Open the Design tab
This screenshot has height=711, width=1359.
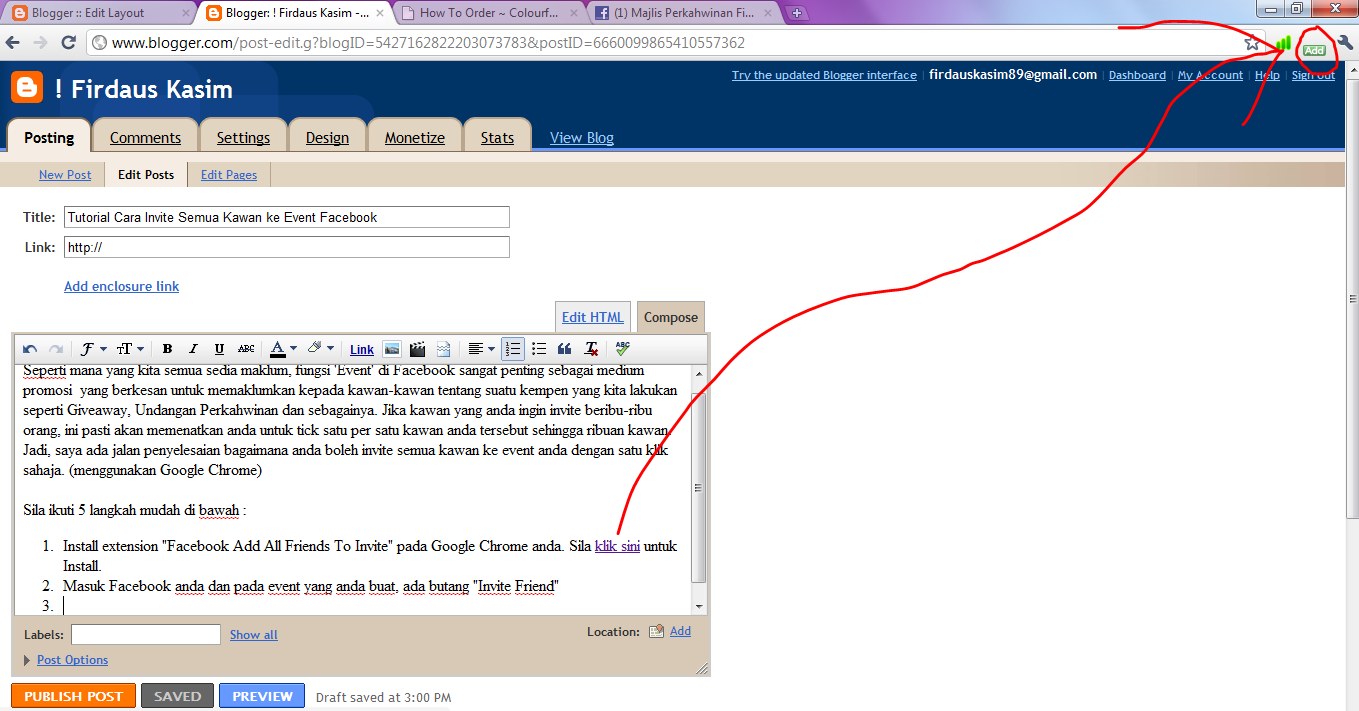click(327, 137)
